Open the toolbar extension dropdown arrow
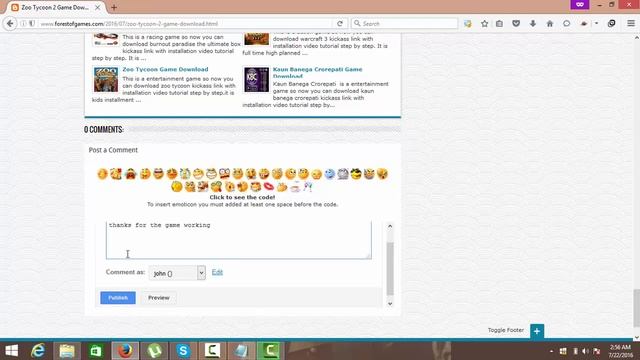 coord(596,24)
